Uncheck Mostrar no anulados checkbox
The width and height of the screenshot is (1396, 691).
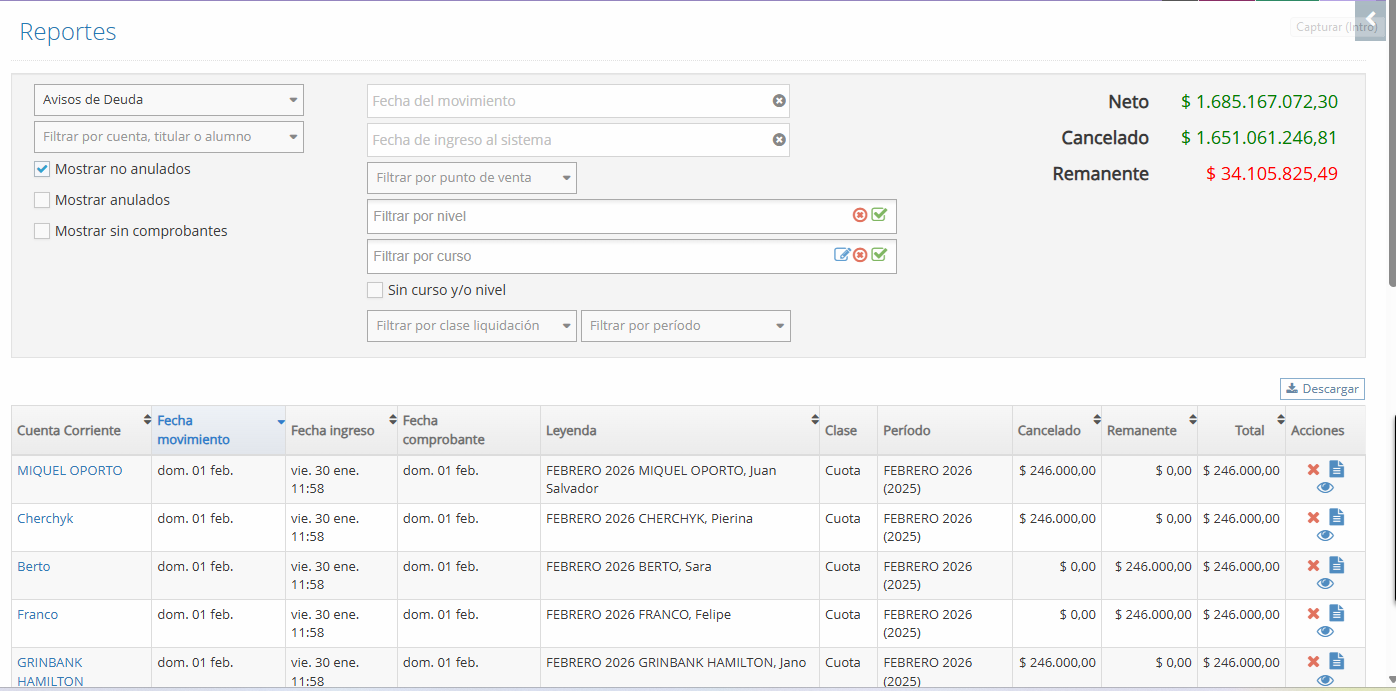click(x=42, y=170)
